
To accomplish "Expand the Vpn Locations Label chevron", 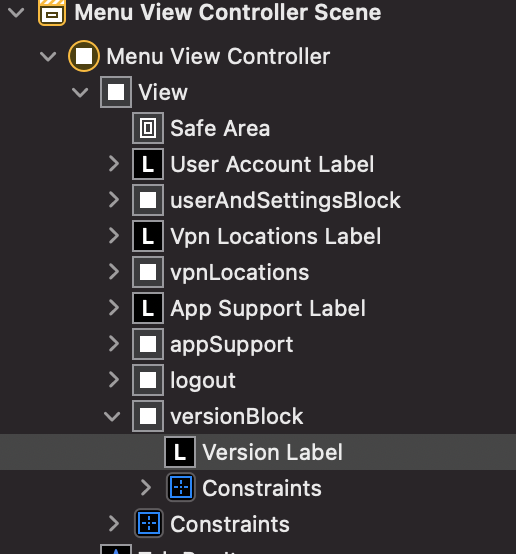I will (x=114, y=236).
